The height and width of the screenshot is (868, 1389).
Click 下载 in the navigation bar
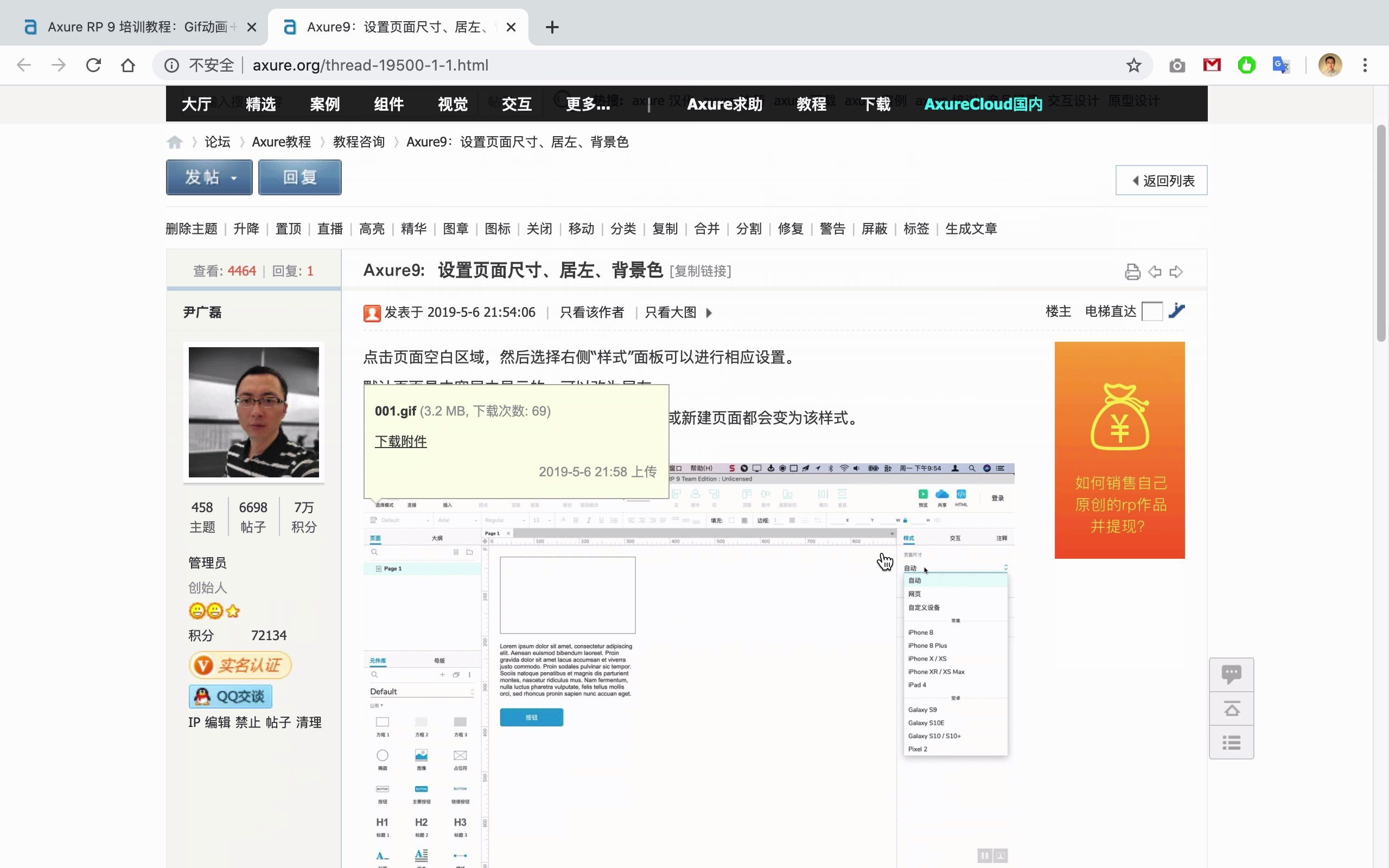click(x=876, y=104)
